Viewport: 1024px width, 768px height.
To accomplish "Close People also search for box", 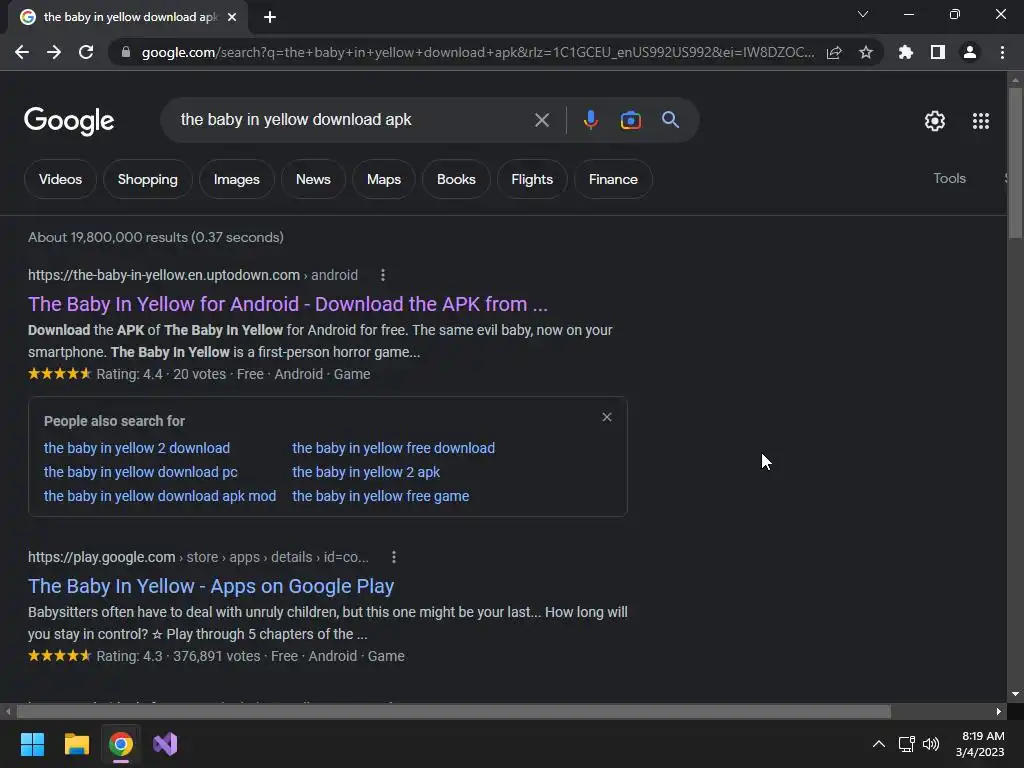I will tap(607, 417).
